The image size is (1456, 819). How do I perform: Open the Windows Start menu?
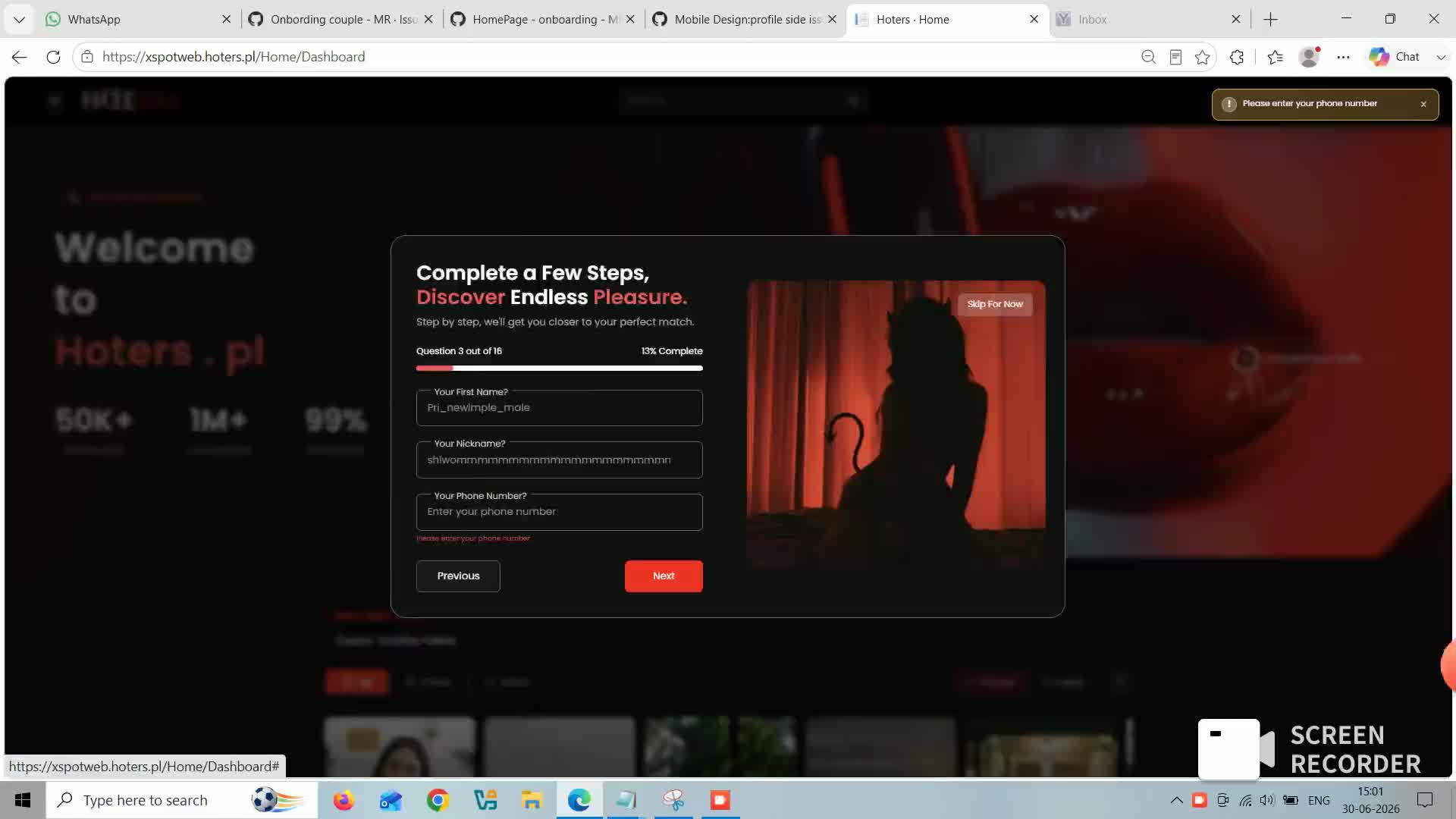click(x=23, y=800)
